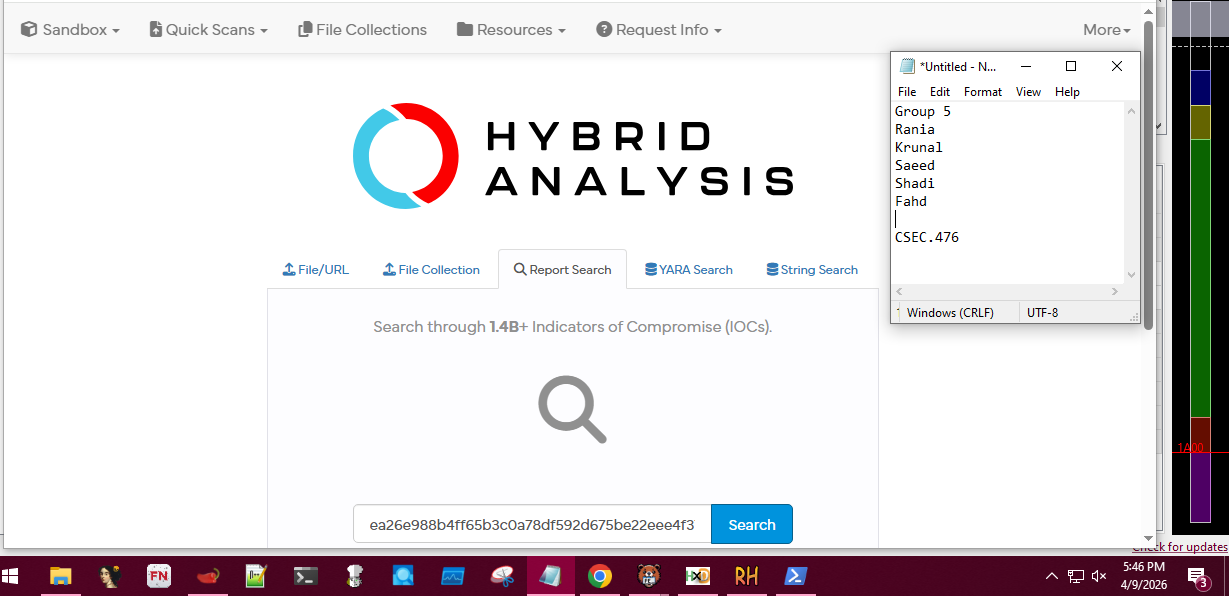Open the black terminal icon in taskbar
This screenshot has height=596, width=1229.
(306, 576)
